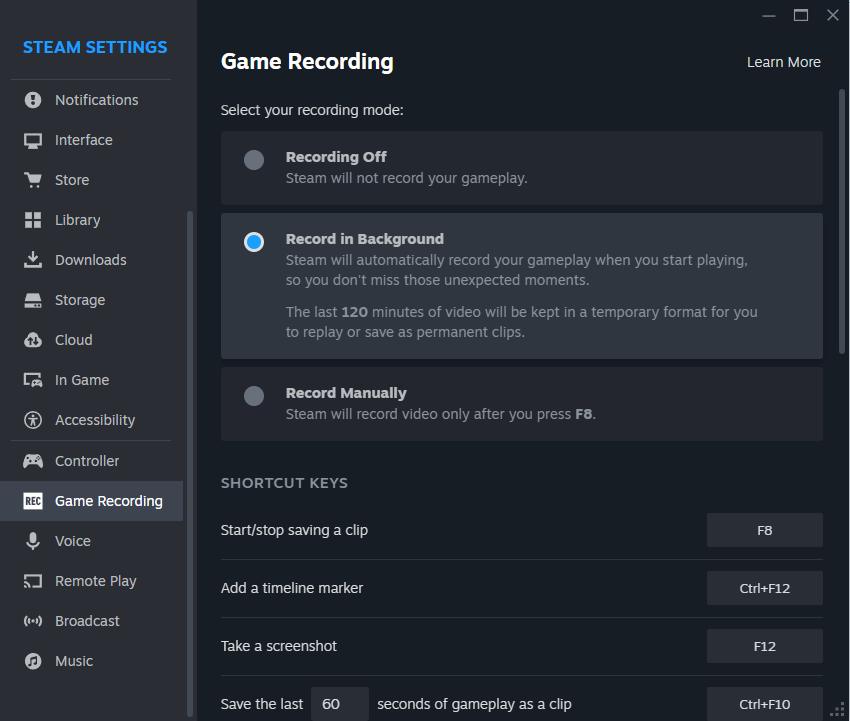
Task: Switch to Cloud settings
Action: pyautogui.click(x=92, y=340)
